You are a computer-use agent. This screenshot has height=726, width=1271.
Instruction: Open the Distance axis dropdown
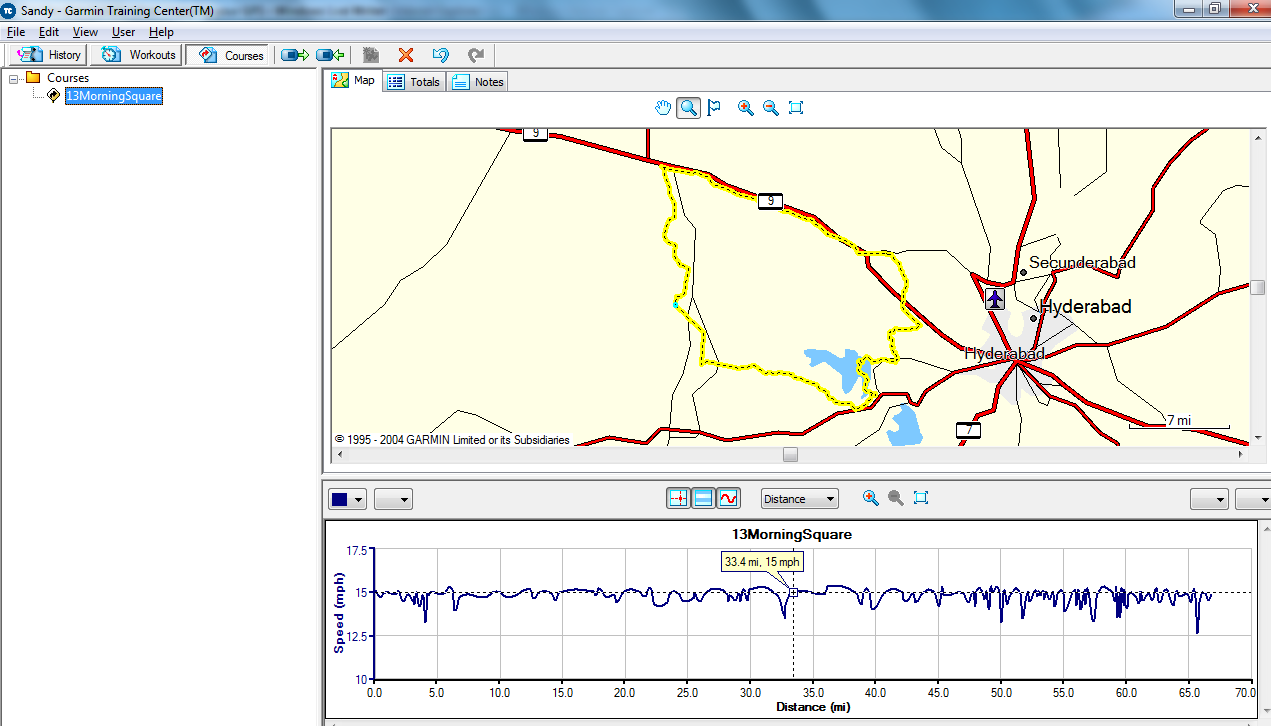[799, 499]
